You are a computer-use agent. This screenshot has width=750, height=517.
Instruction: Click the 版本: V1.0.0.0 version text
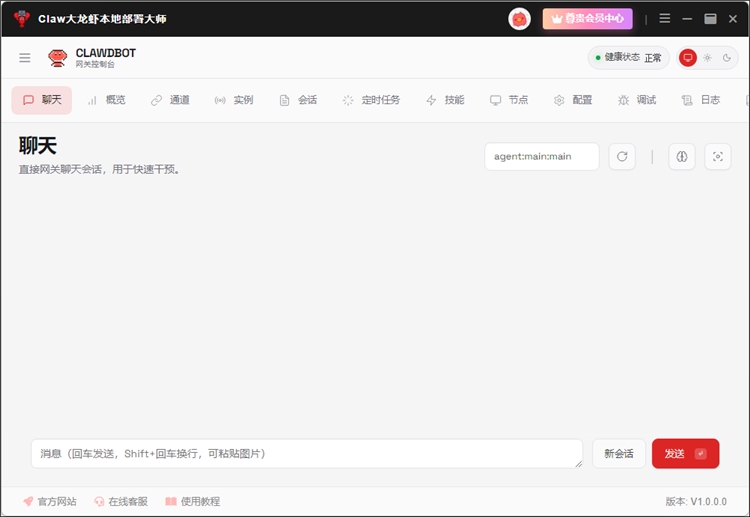pyautogui.click(x=696, y=501)
